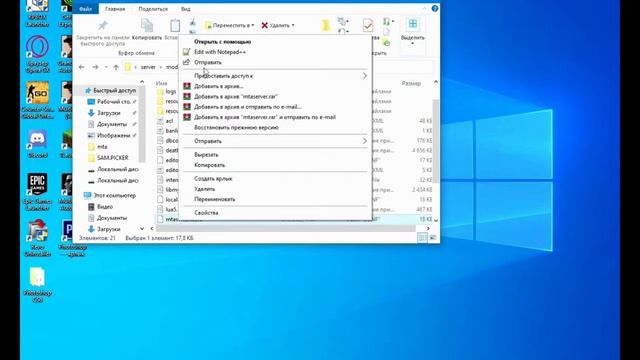Open the Файл tab
The image size is (640, 360).
85,9
